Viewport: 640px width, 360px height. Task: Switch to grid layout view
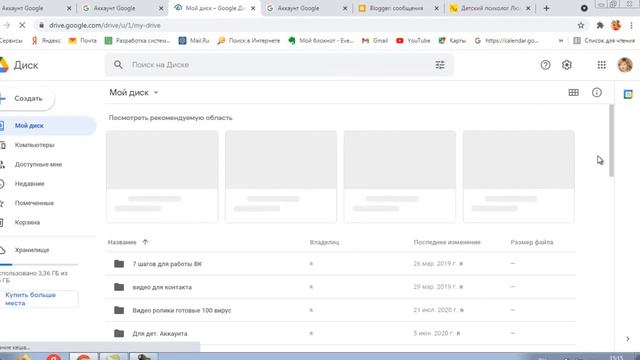click(x=573, y=93)
